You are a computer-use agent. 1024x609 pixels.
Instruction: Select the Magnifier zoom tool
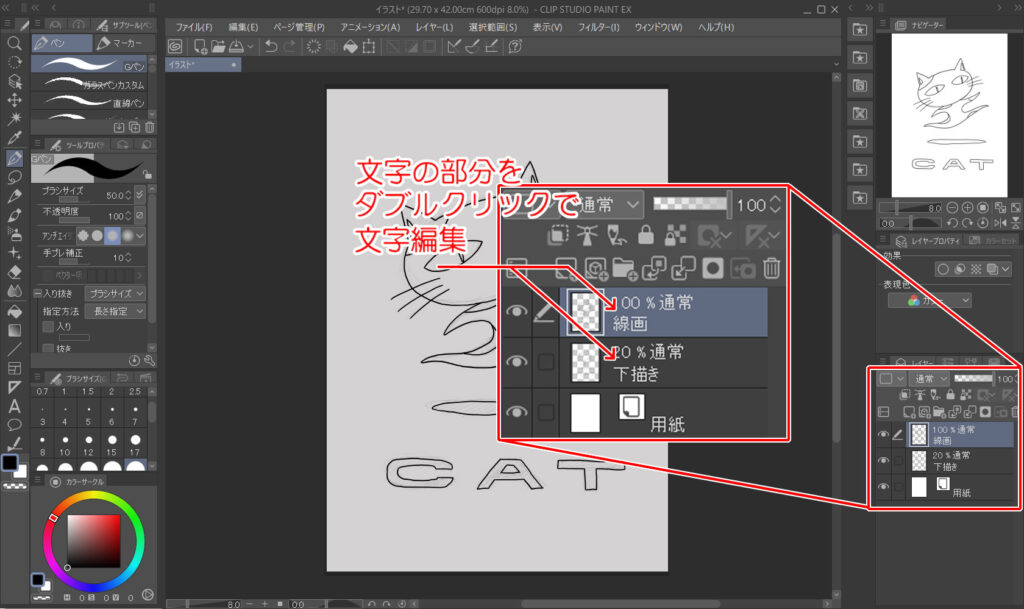tap(14, 44)
